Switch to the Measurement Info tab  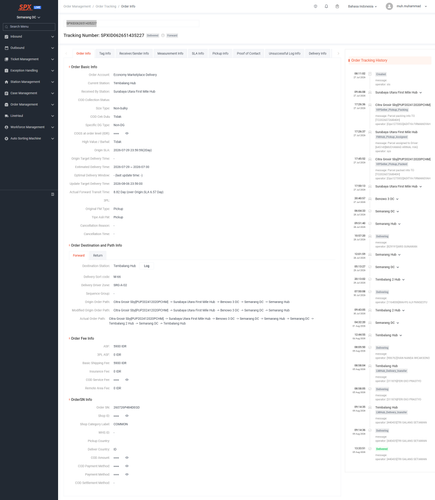pyautogui.click(x=170, y=54)
